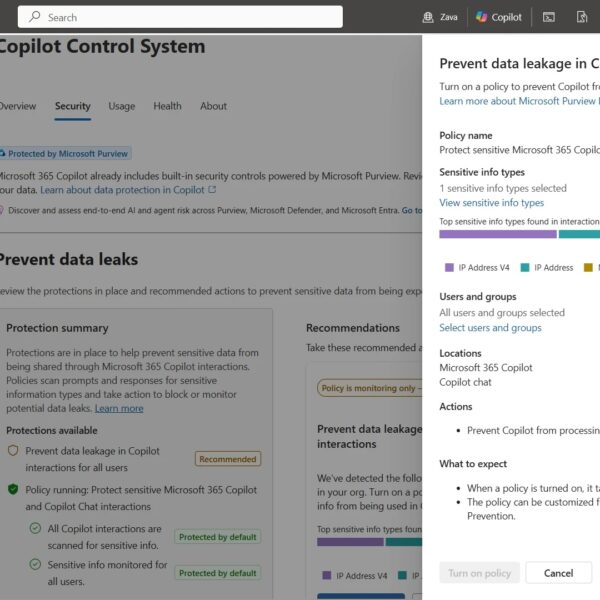Click Protected by default badge for monitored users
Image resolution: width=600 pixels, height=600 pixels.
(x=217, y=573)
